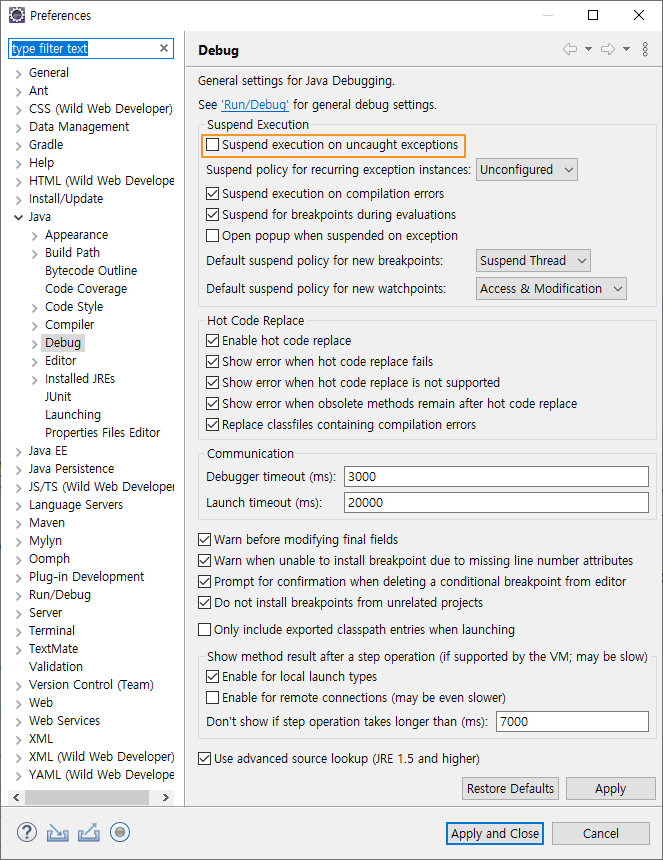Expand the Run/Debug tree node
Viewport: 663px width, 860px height.
pos(18,596)
